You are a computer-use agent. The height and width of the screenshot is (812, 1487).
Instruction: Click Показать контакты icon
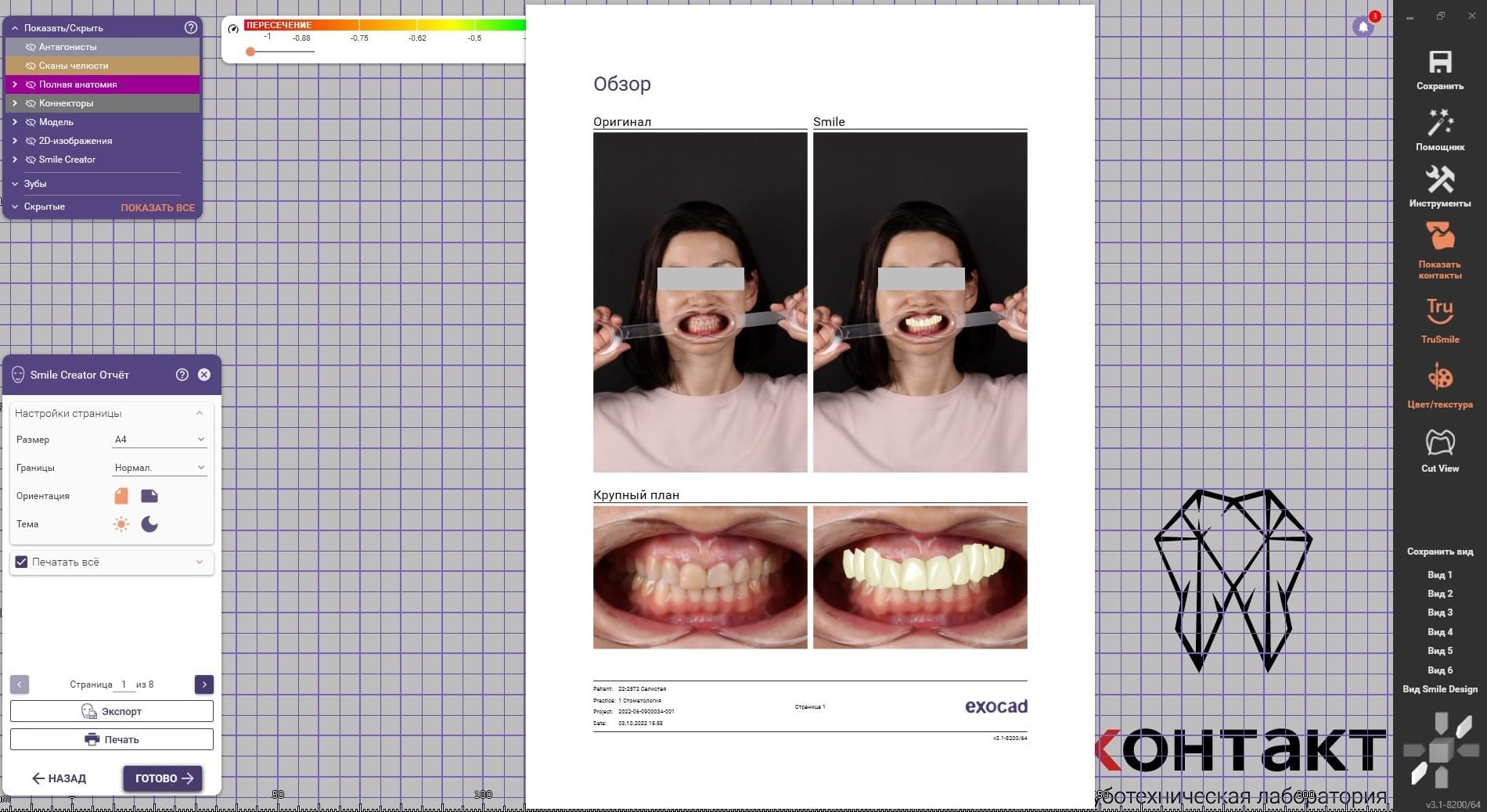tap(1439, 237)
